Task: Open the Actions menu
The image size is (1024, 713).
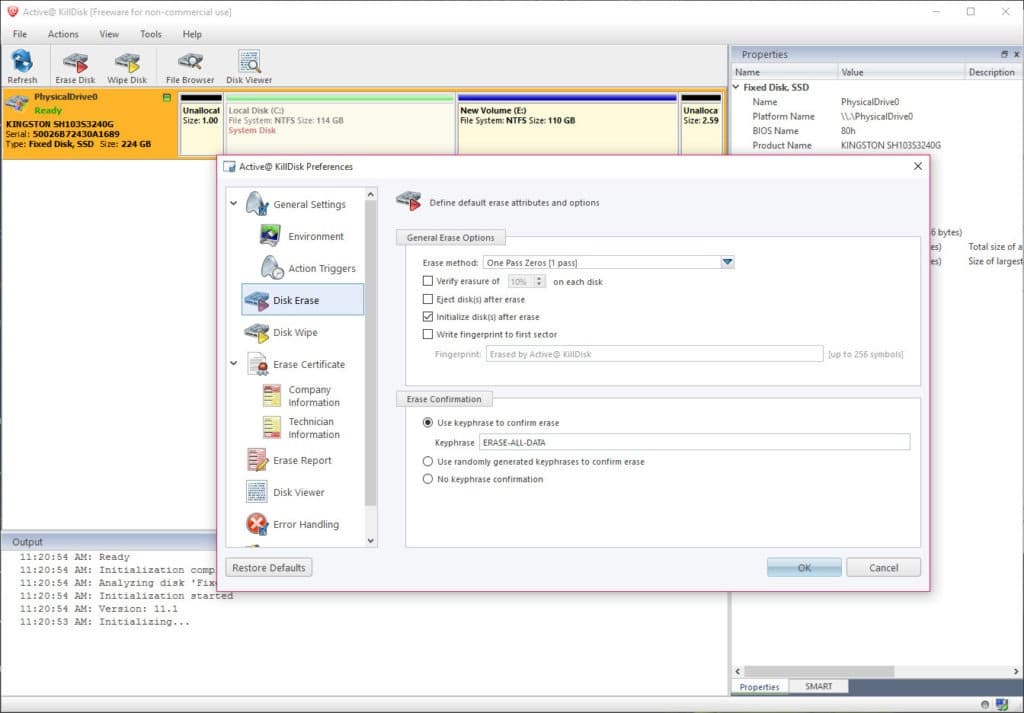Action: [x=63, y=34]
